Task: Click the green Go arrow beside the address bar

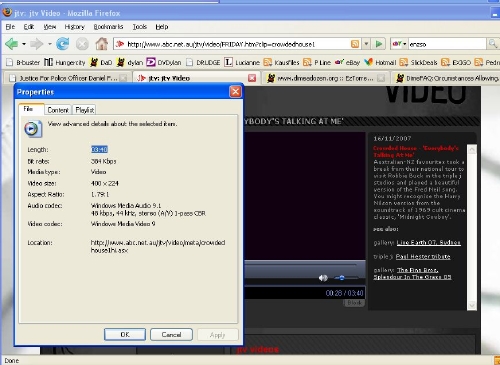Action: (379, 44)
